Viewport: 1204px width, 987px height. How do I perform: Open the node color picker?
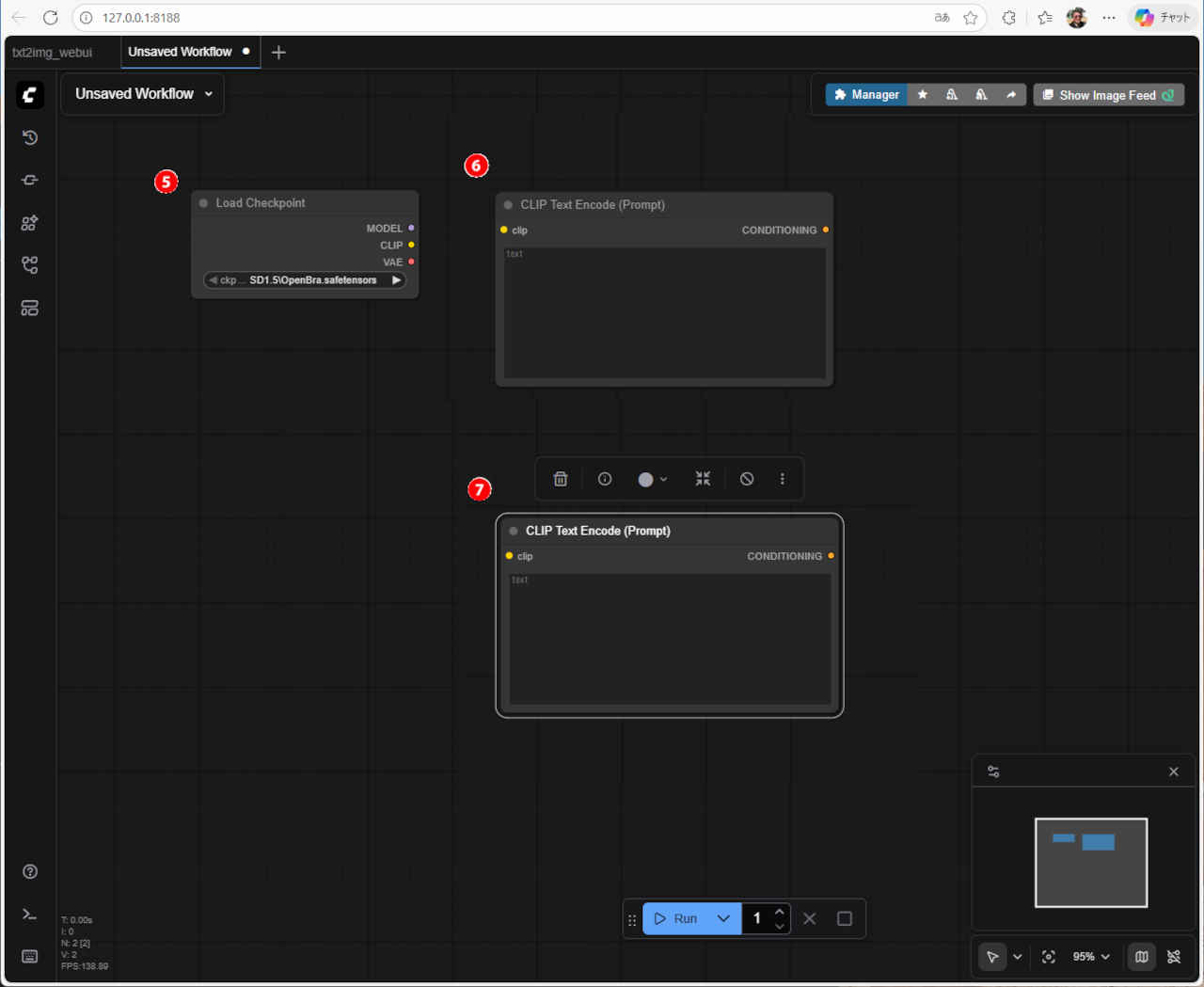[653, 479]
